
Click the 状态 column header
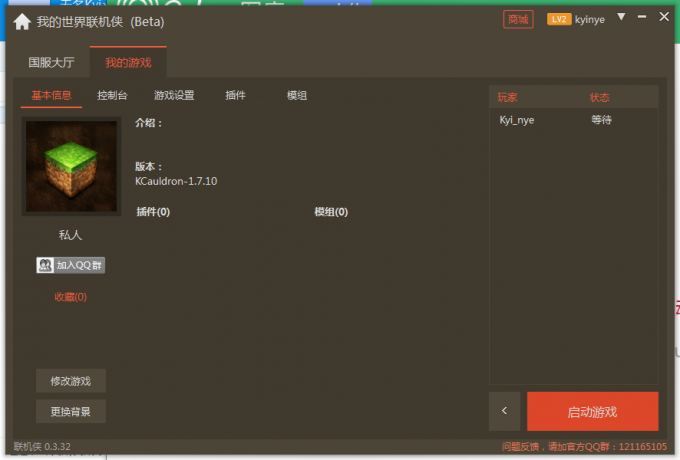(599, 97)
